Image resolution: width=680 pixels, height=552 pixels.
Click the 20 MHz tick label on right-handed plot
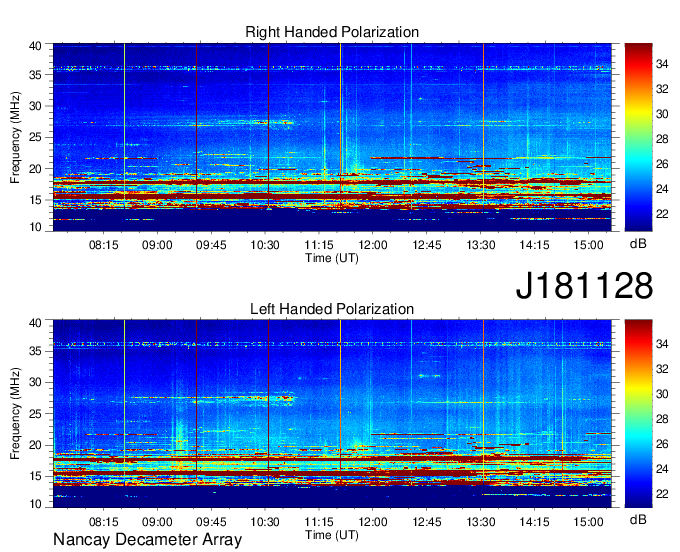[35, 169]
